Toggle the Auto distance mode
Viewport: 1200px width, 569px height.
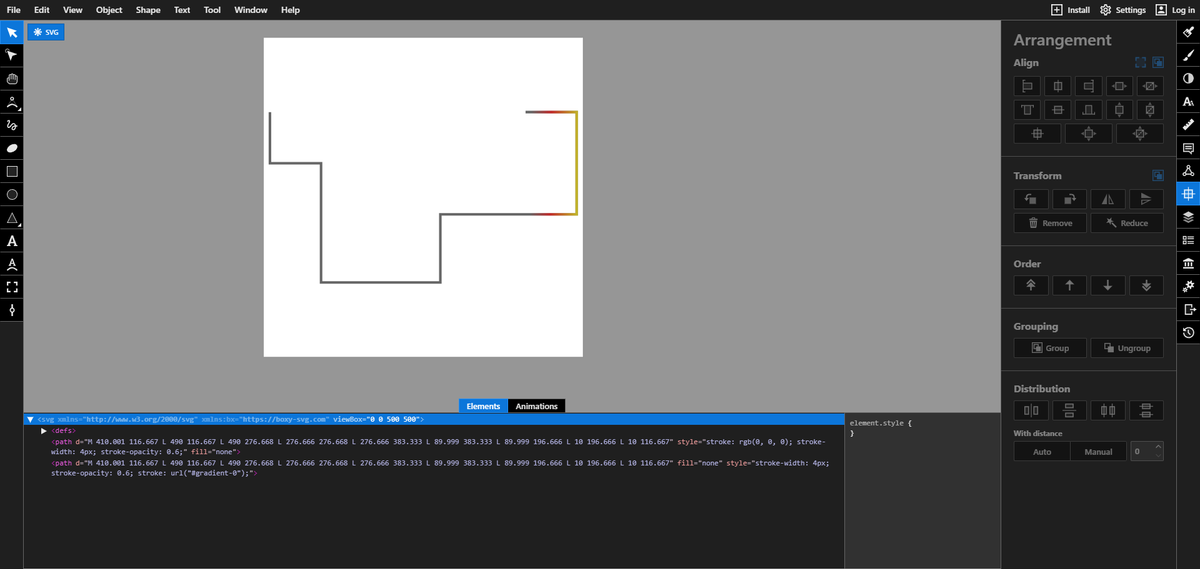coord(1041,452)
